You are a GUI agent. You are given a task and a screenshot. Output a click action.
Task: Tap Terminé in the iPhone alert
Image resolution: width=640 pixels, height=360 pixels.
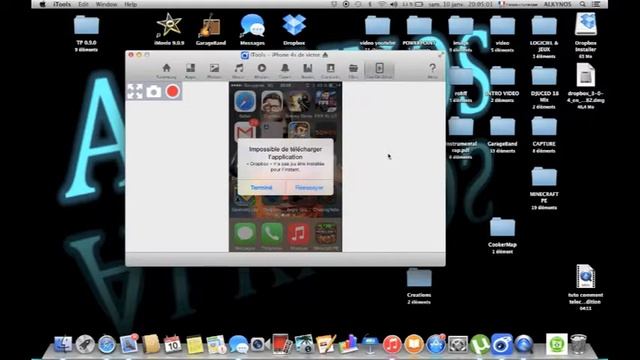(261, 187)
